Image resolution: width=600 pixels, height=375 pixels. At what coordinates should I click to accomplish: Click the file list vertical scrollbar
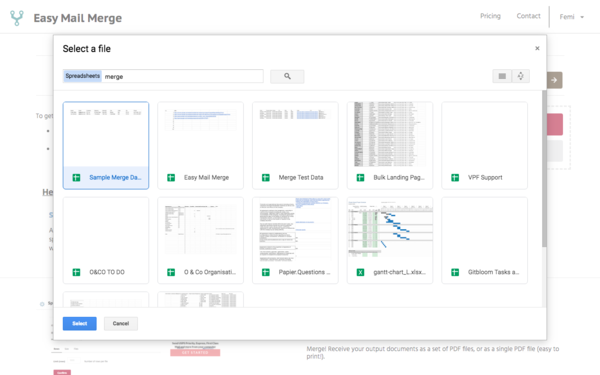click(x=544, y=169)
